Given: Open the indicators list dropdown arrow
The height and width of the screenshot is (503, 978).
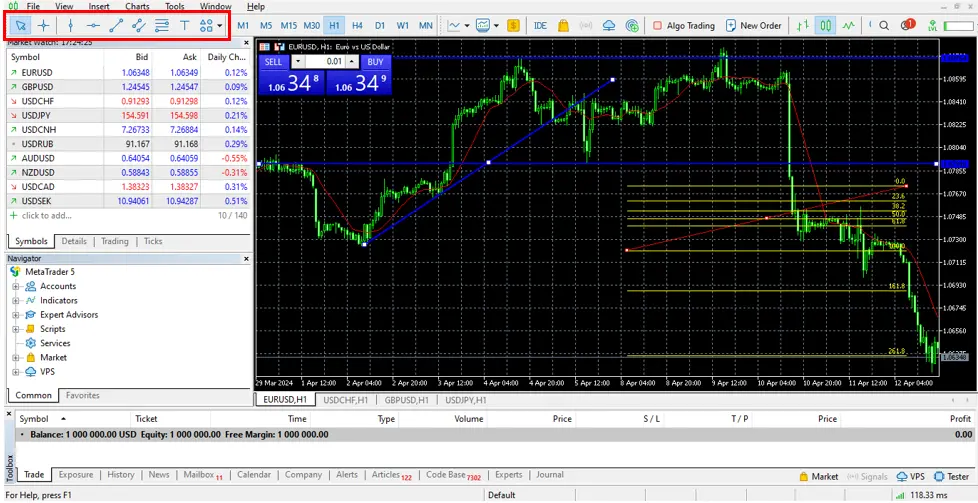Looking at the screenshot, I should click(x=467, y=26).
